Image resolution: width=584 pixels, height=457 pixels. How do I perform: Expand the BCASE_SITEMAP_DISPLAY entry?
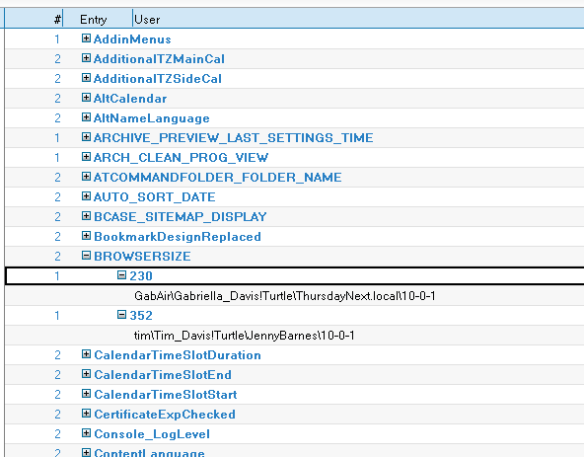(x=86, y=216)
